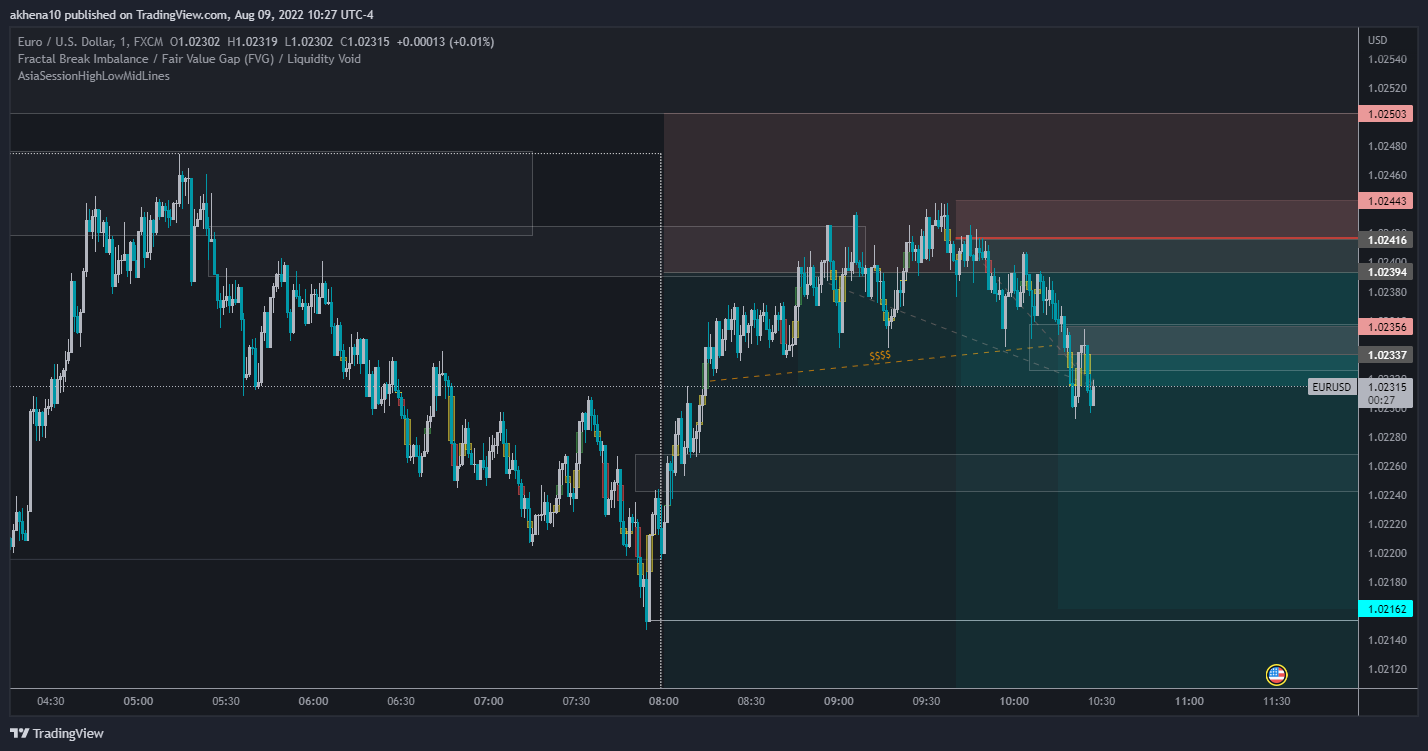Click the 11:00 time axis label
This screenshot has height=751, width=1428.
point(1188,701)
